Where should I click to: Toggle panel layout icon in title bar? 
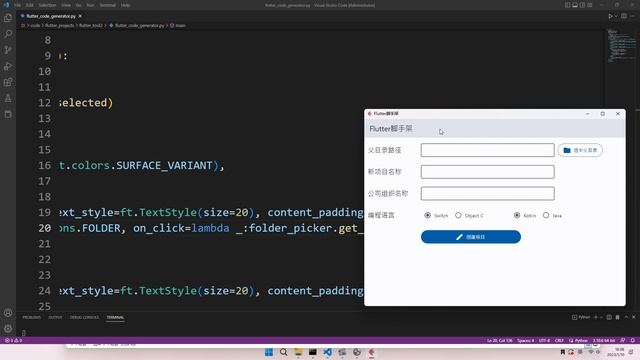(x=575, y=5)
